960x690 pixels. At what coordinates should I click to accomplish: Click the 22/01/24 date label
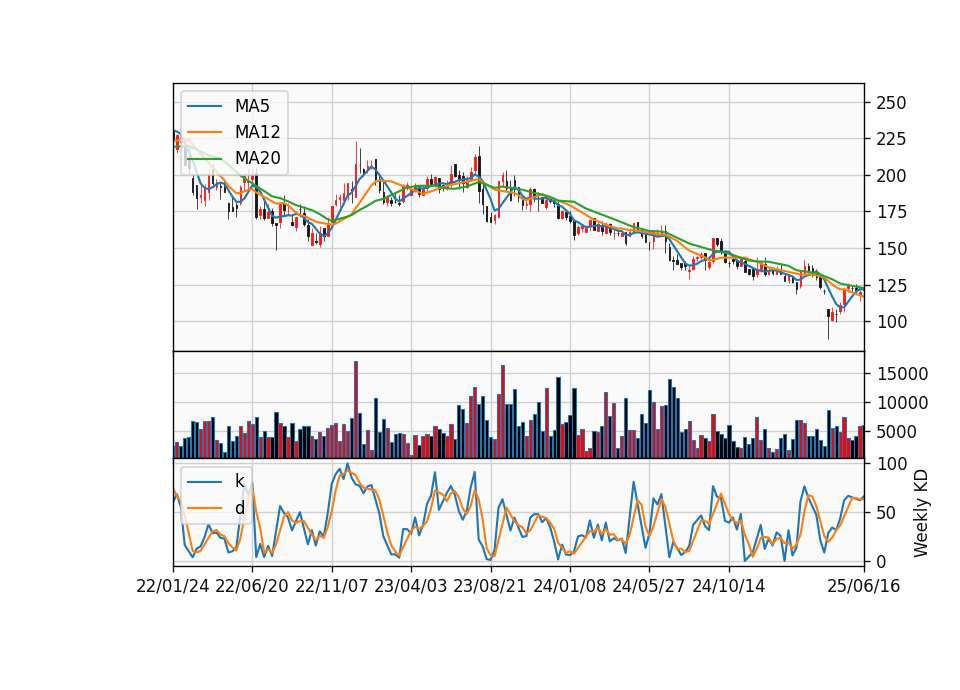click(x=173, y=586)
